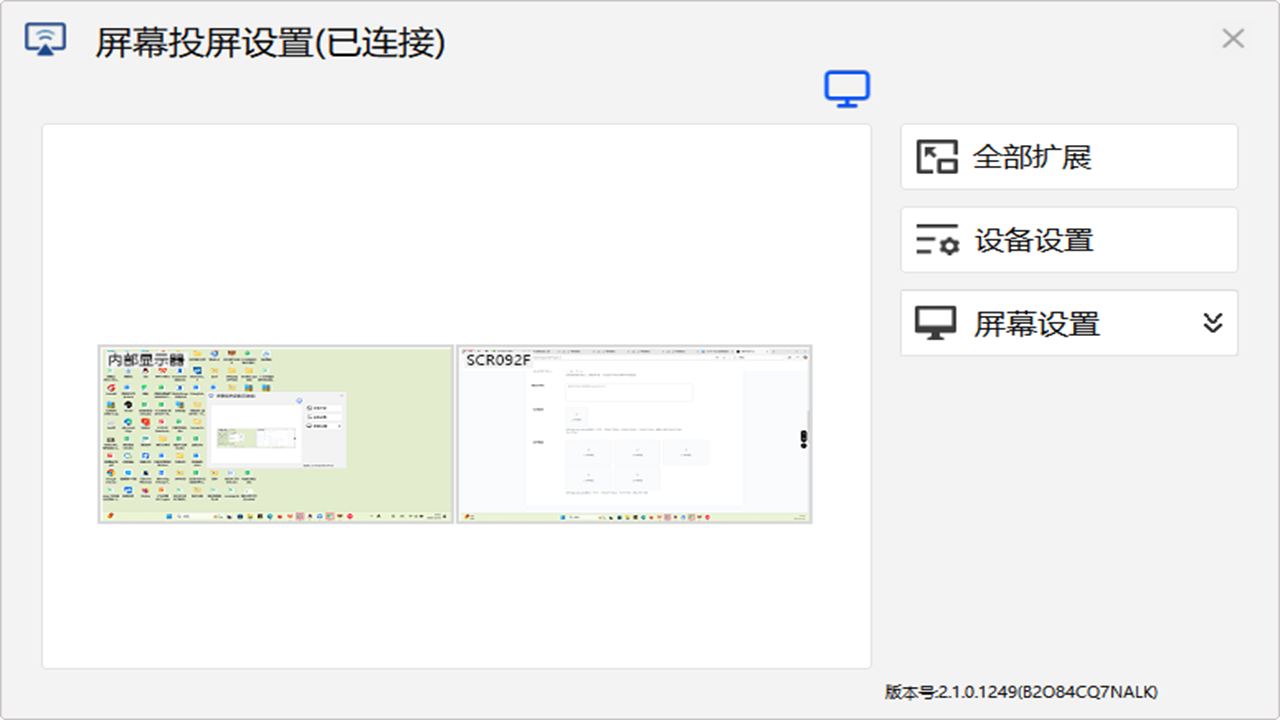1280x720 pixels.
Task: Select the SCR092F external display thumbnail
Action: (634, 435)
